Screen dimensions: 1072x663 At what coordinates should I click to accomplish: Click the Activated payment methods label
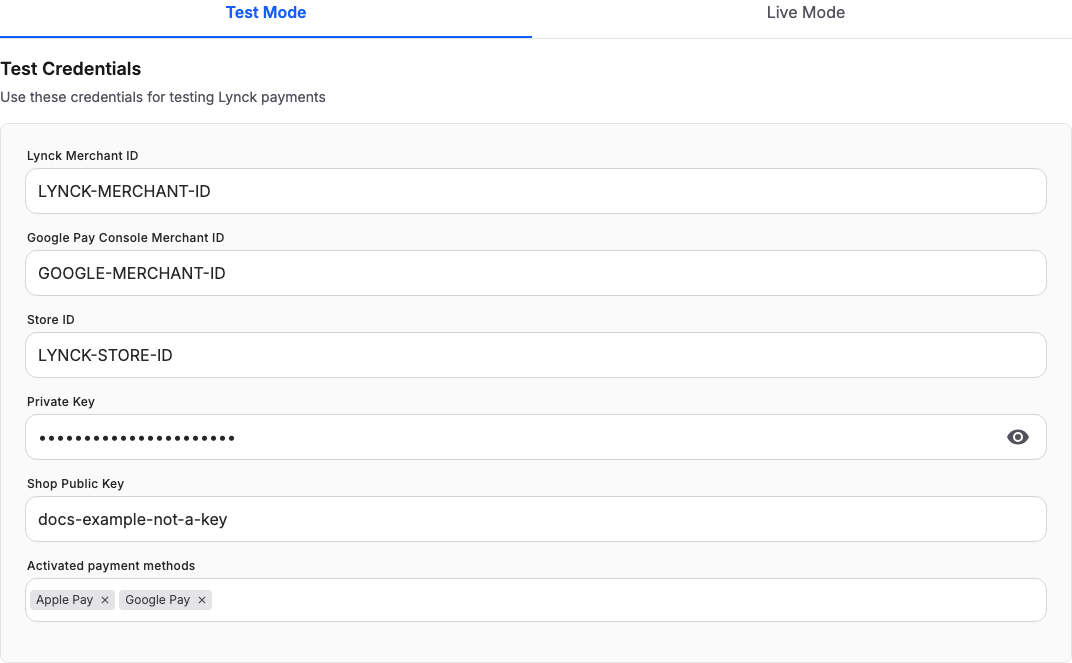click(x=111, y=566)
